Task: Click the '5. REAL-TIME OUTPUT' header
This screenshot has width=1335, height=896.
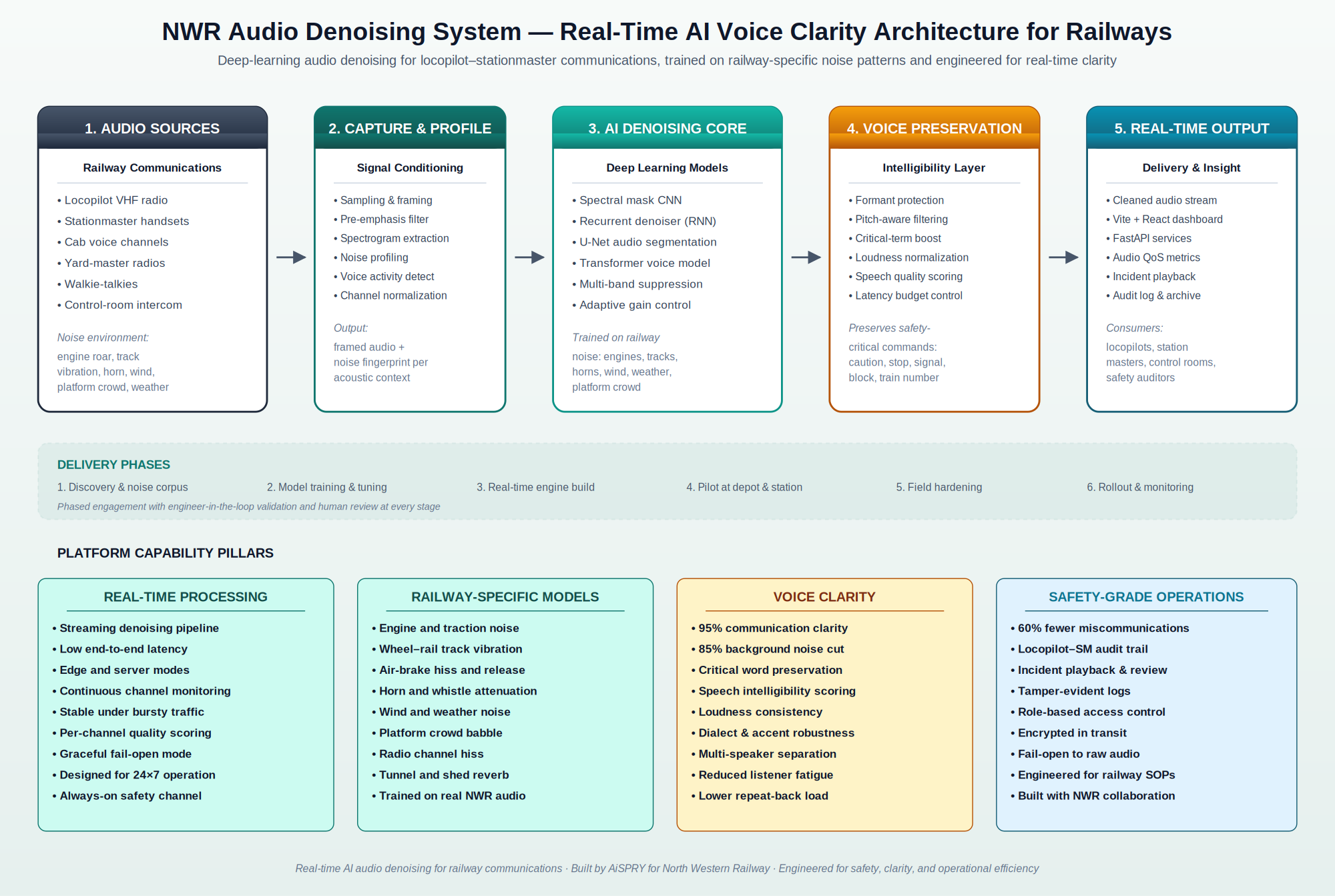Action: pyautogui.click(x=1191, y=128)
